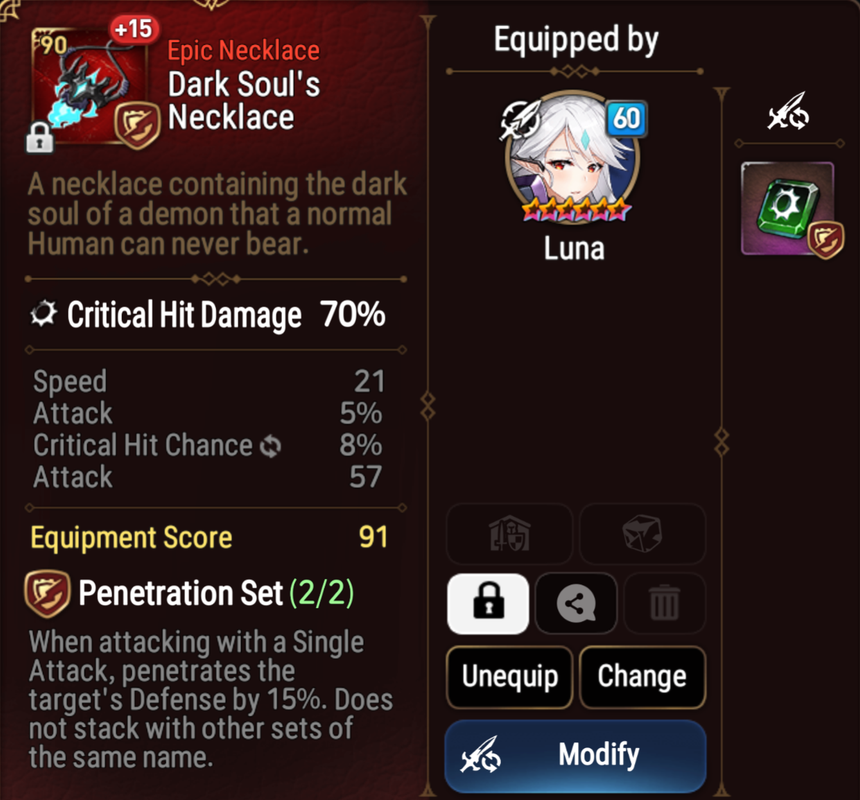The image size is (860, 800).
Task: Click the greyed-out trash delete icon
Action: point(664,604)
